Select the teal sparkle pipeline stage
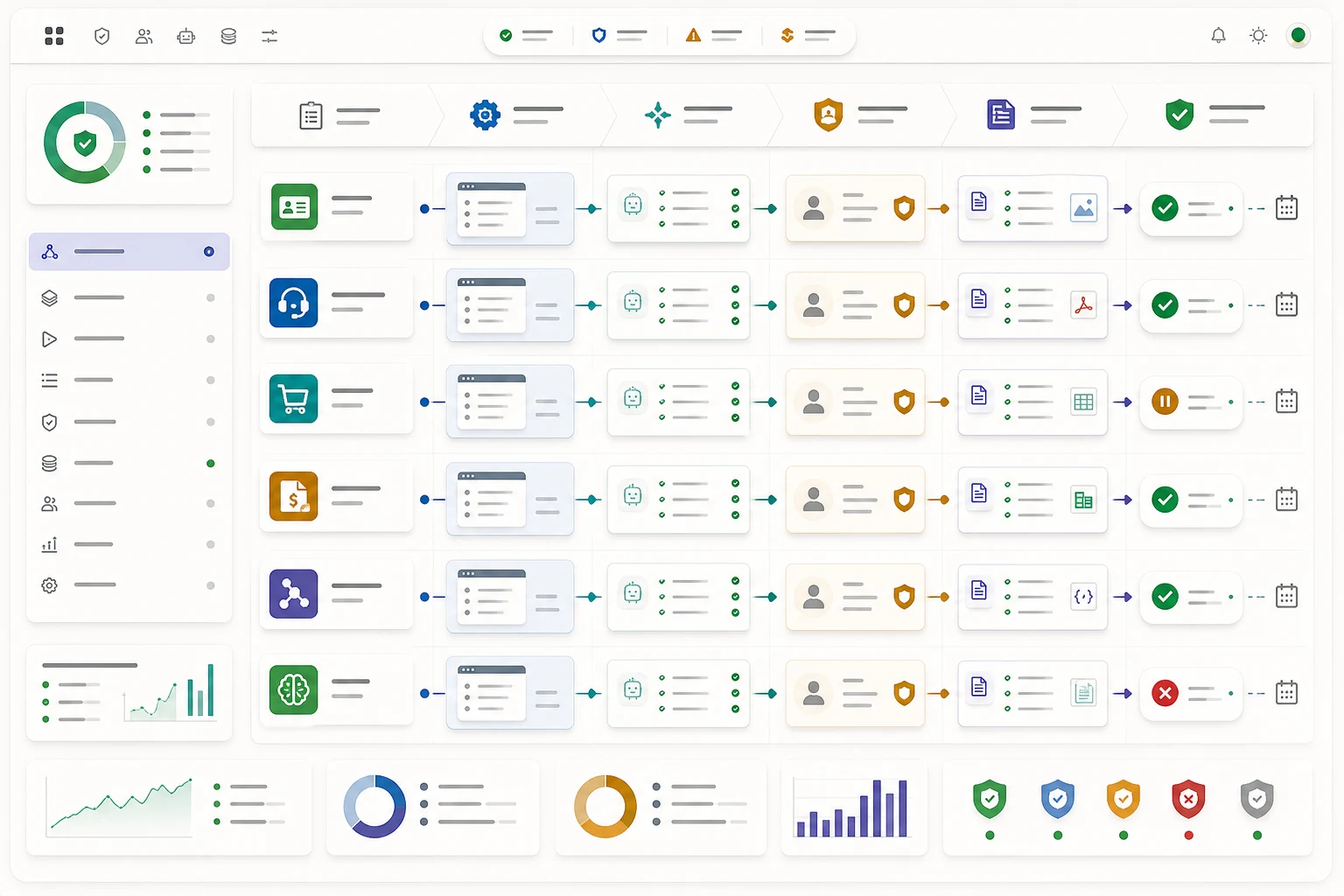Image resolution: width=1344 pixels, height=896 pixels. click(x=691, y=115)
